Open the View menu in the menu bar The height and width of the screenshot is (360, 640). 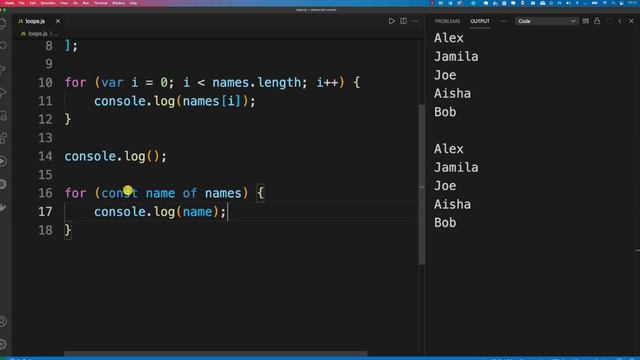coord(64,3)
